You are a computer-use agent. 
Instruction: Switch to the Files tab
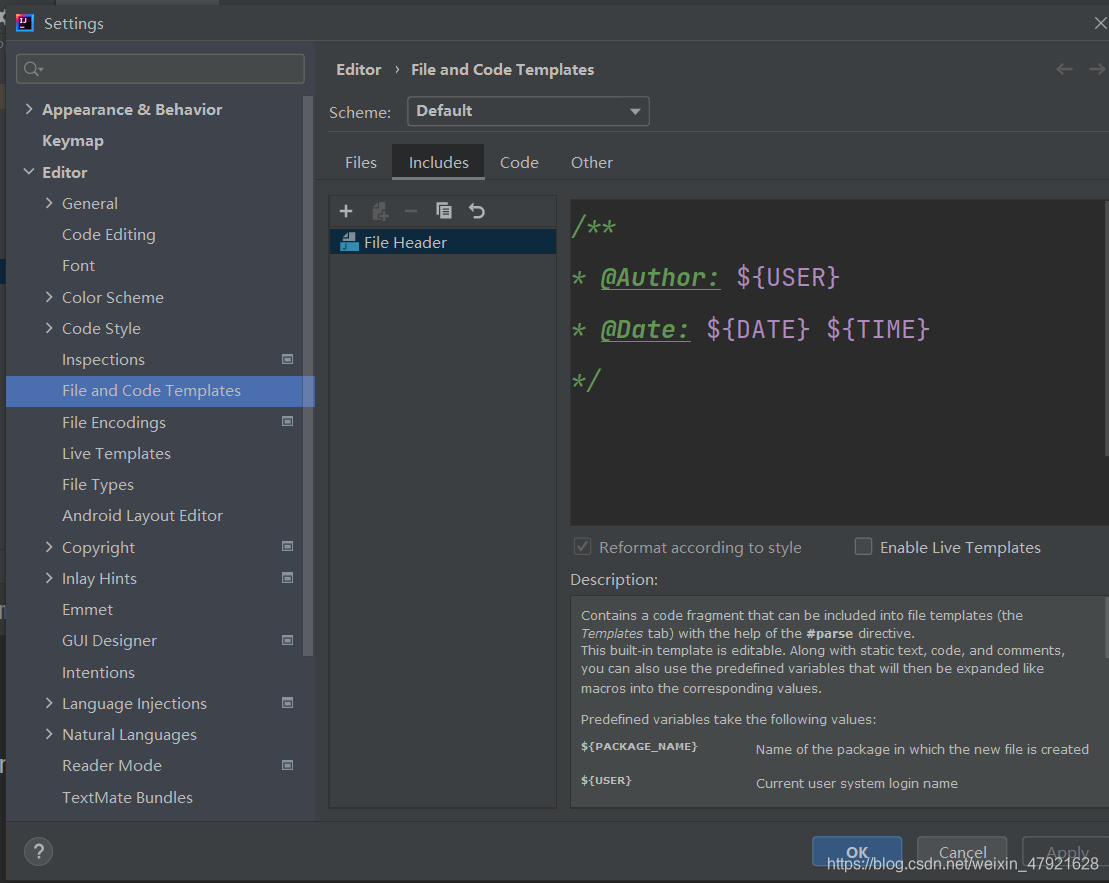[x=361, y=162]
